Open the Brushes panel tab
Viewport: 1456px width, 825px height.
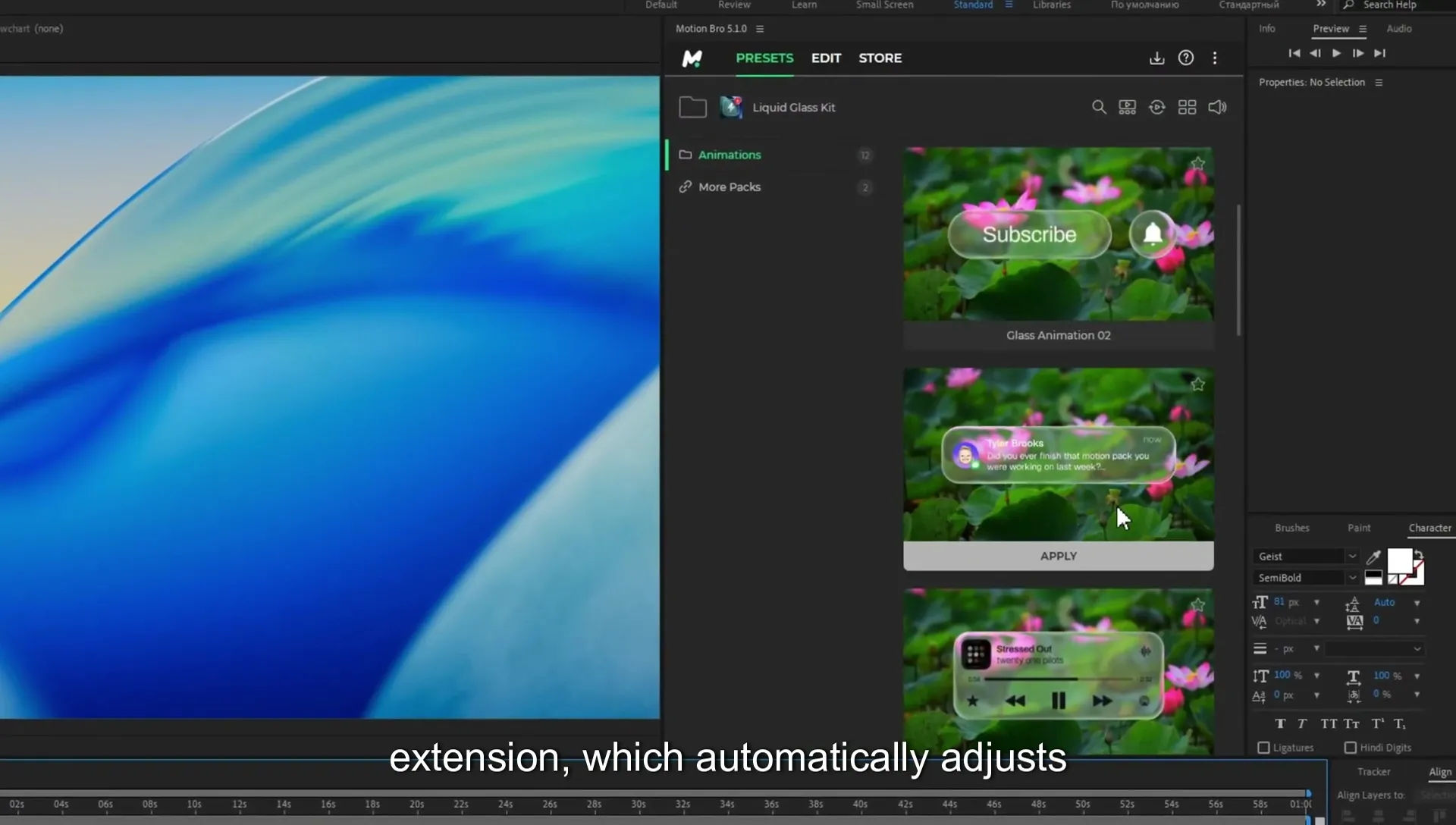tap(1291, 528)
